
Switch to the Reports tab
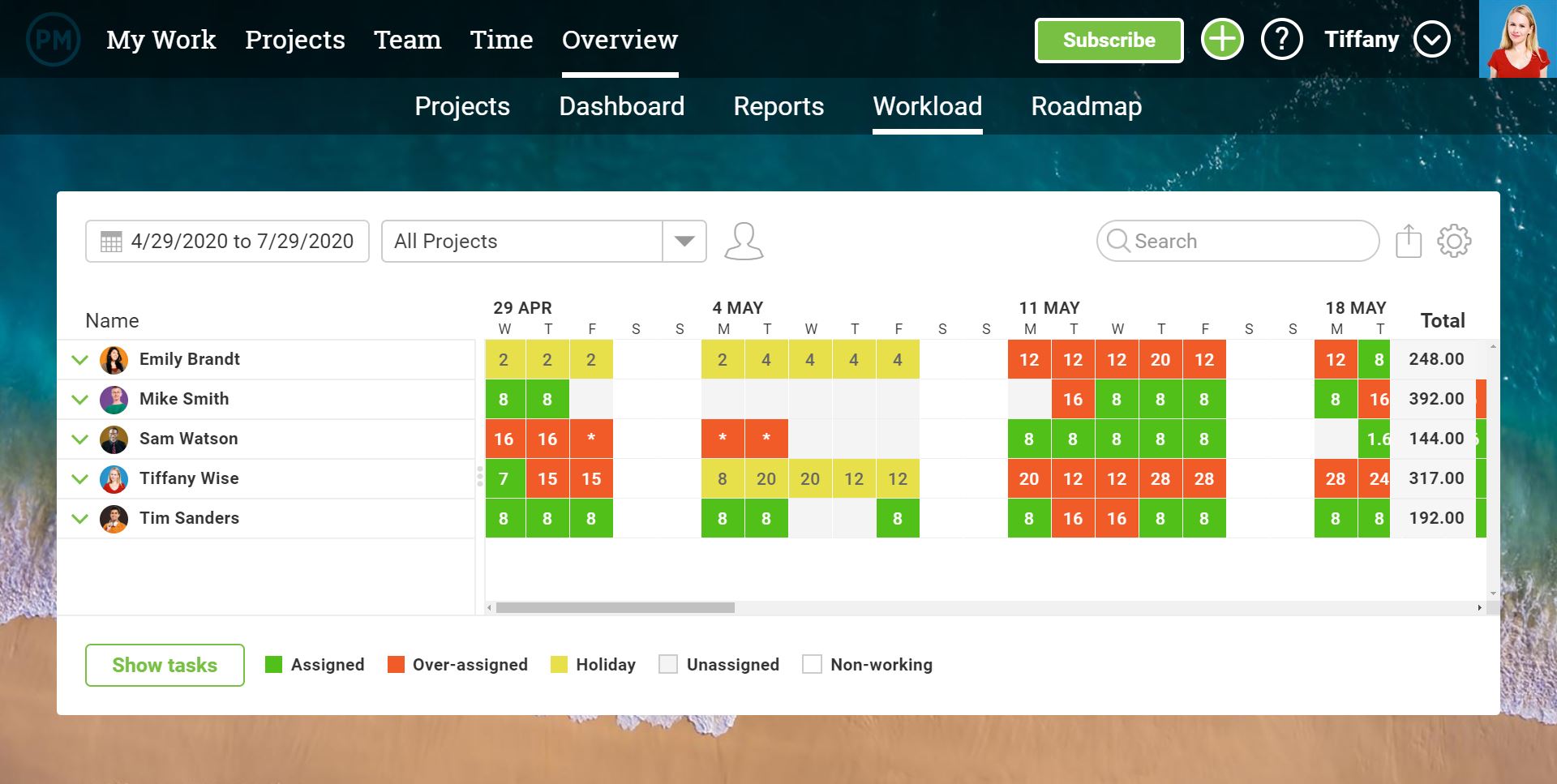point(778,106)
